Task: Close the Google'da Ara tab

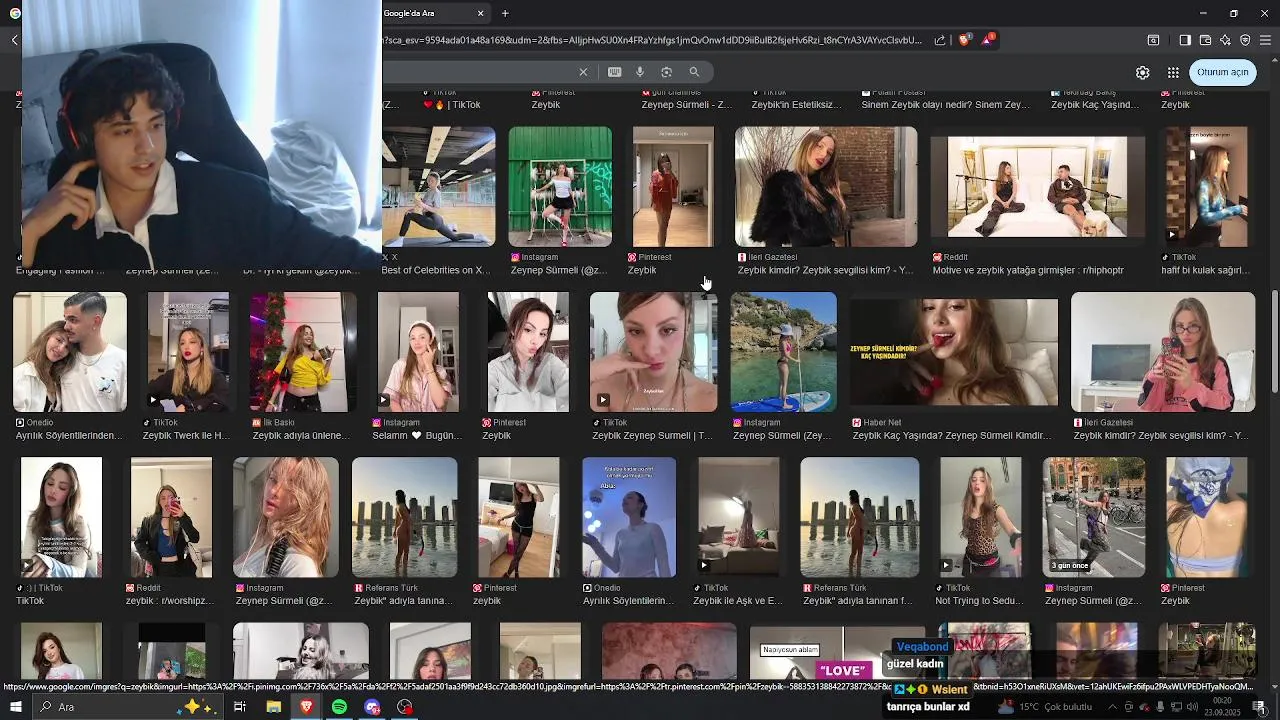Action: pos(480,13)
